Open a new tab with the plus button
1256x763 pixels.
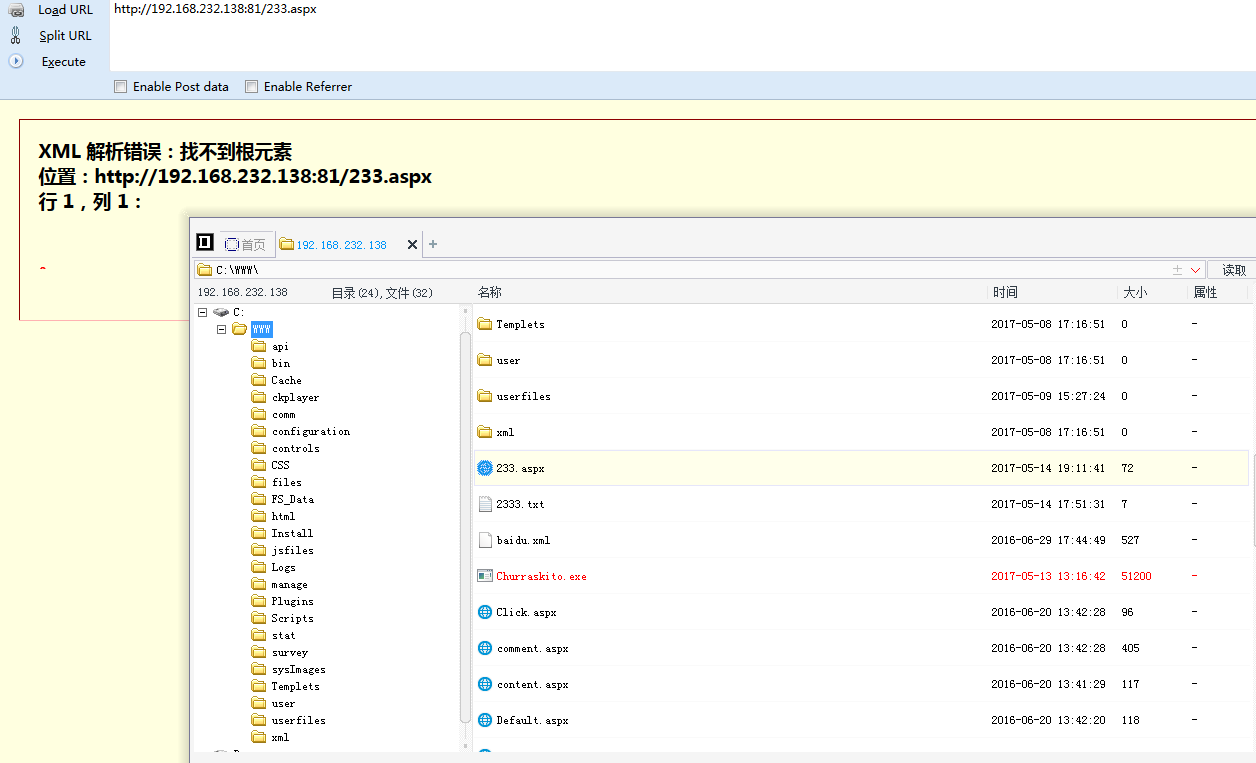point(432,243)
